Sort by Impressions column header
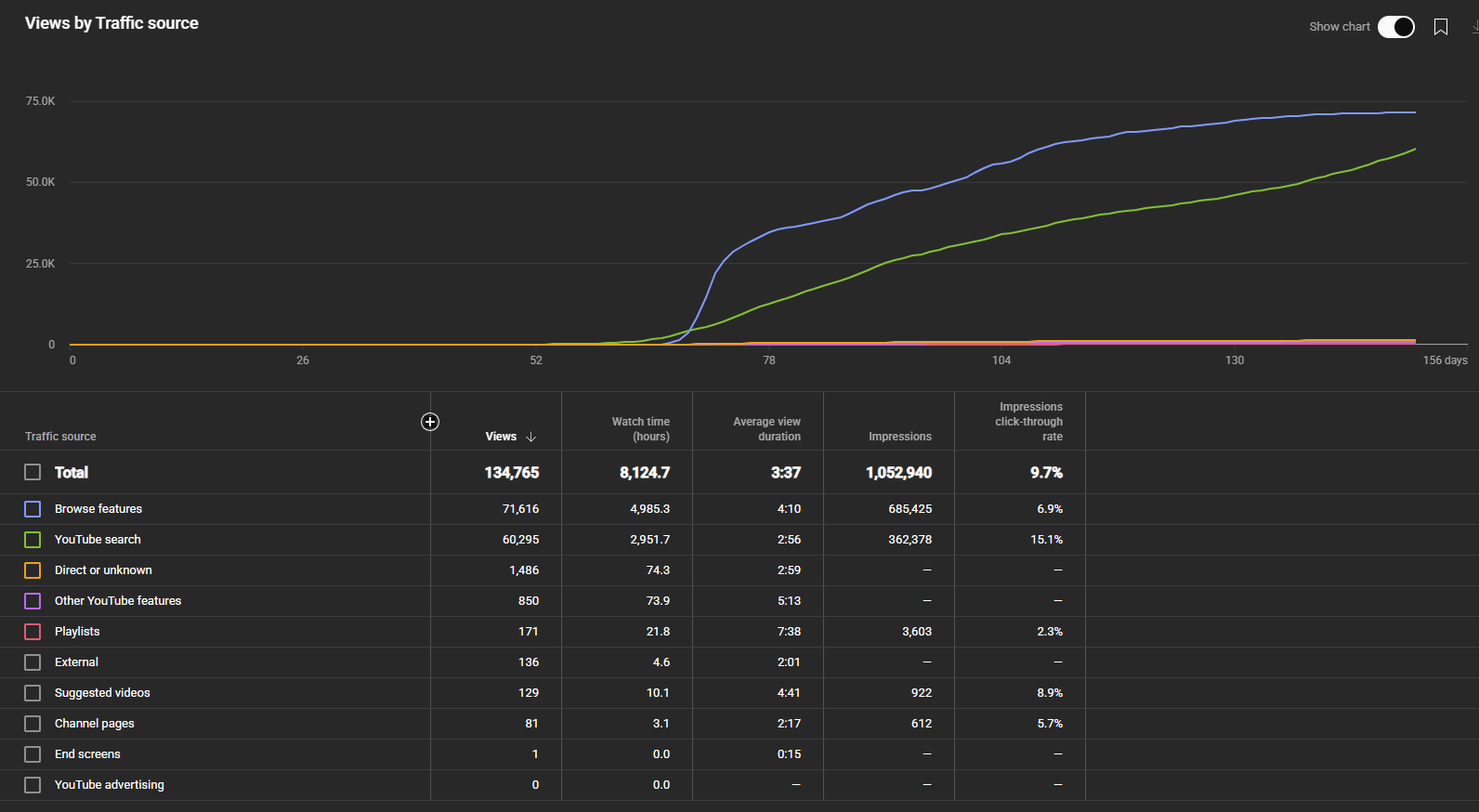The image size is (1479, 812). pyautogui.click(x=899, y=437)
